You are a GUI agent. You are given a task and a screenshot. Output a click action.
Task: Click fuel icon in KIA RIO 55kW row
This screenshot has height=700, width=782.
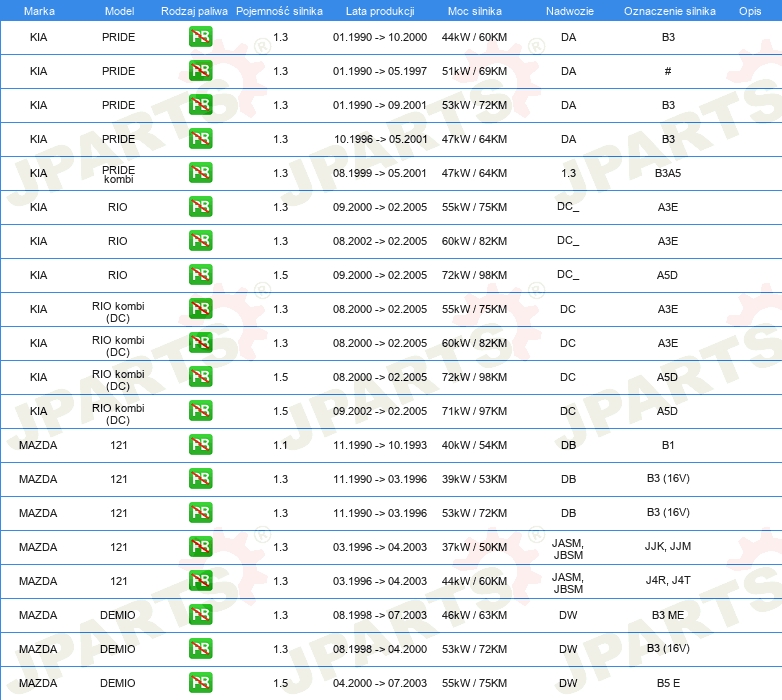[200, 207]
